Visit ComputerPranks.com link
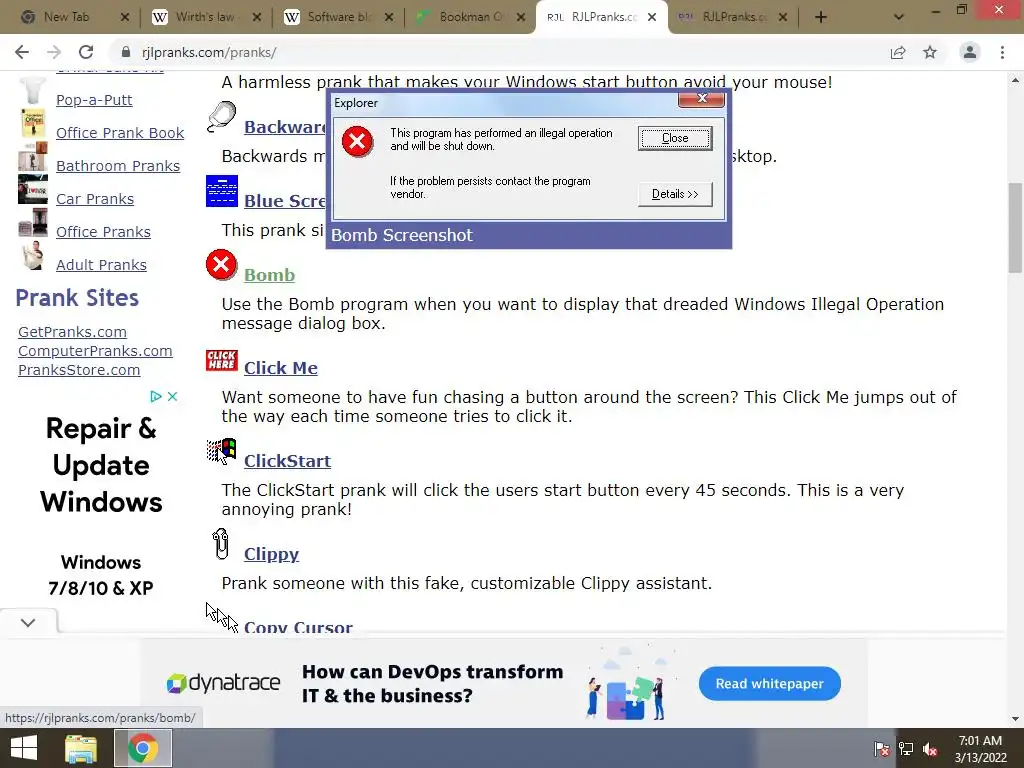1024x768 pixels. click(95, 351)
